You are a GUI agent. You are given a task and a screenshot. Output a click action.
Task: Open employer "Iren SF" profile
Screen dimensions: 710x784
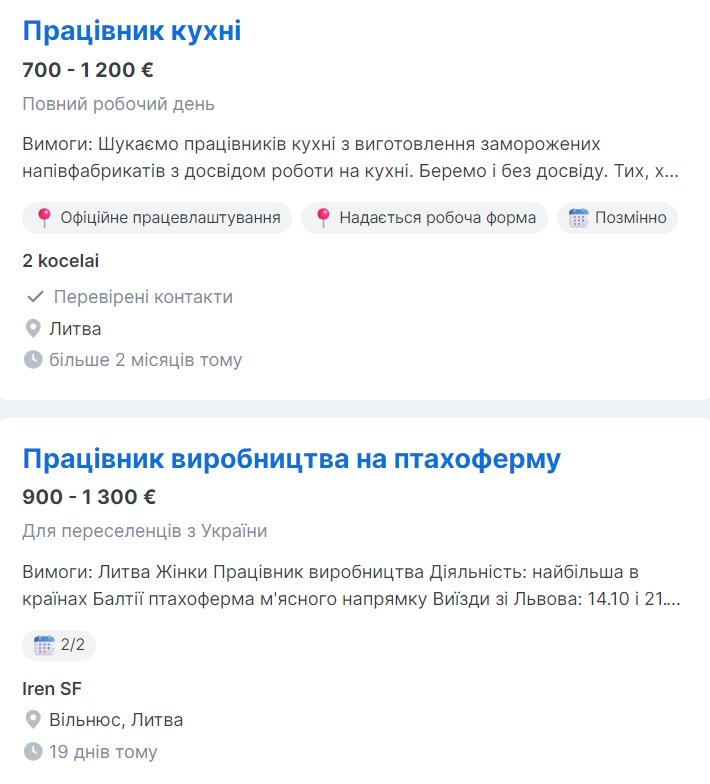click(52, 689)
